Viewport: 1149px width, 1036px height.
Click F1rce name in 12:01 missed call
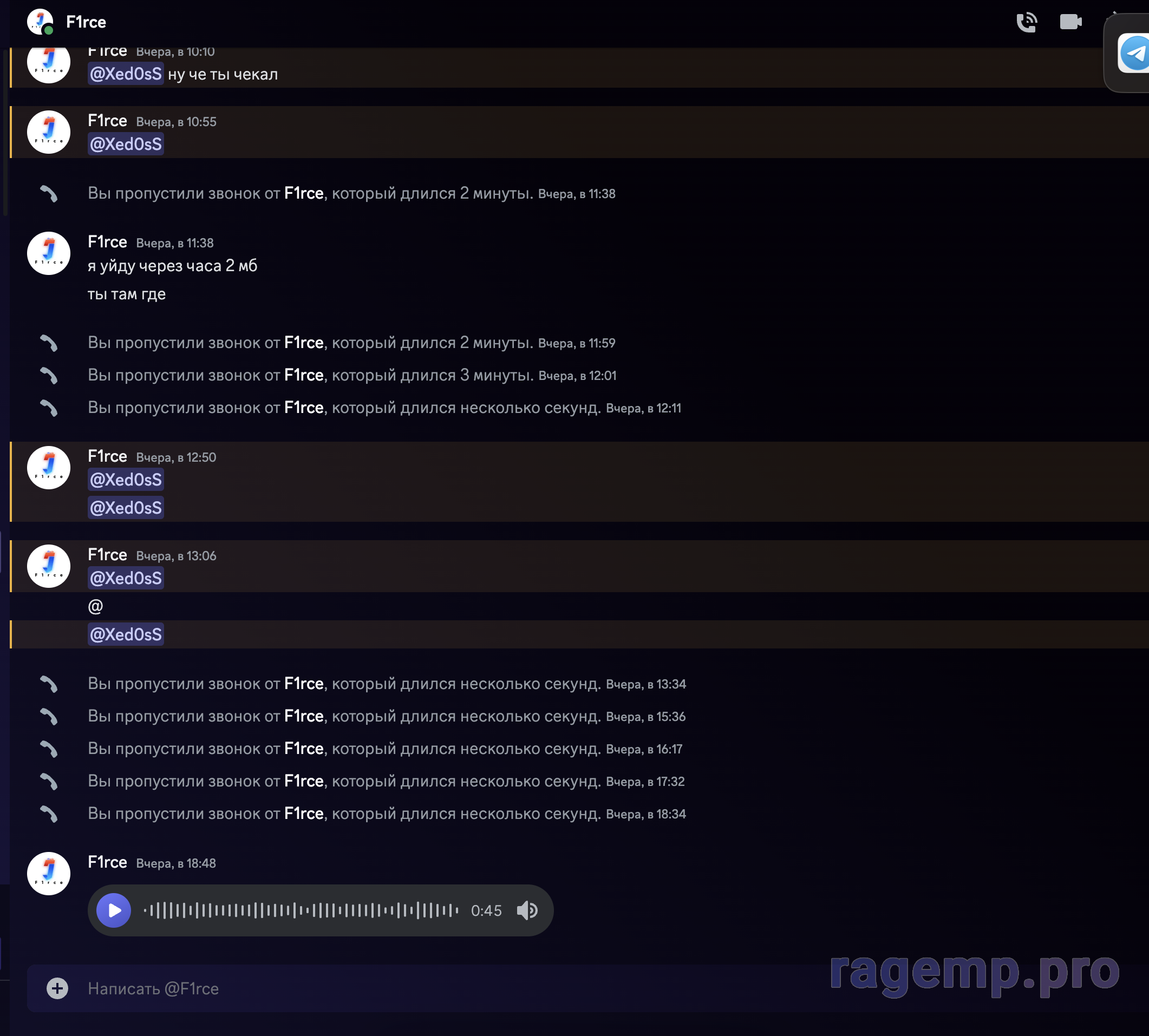click(303, 375)
